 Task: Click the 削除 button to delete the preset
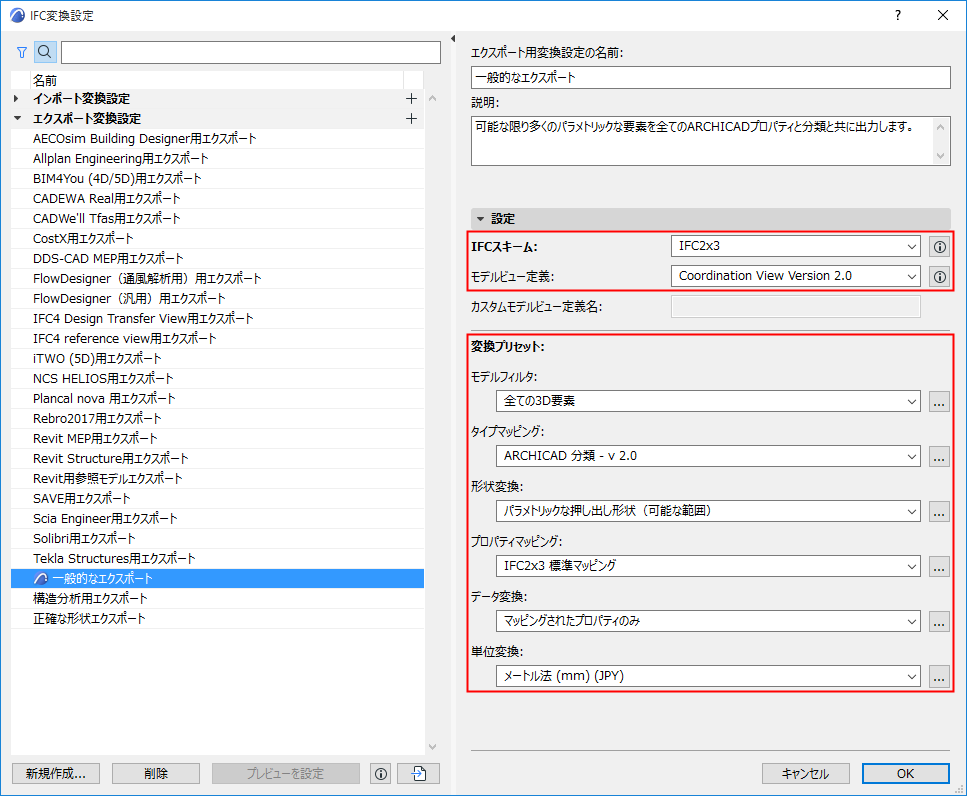coord(155,773)
